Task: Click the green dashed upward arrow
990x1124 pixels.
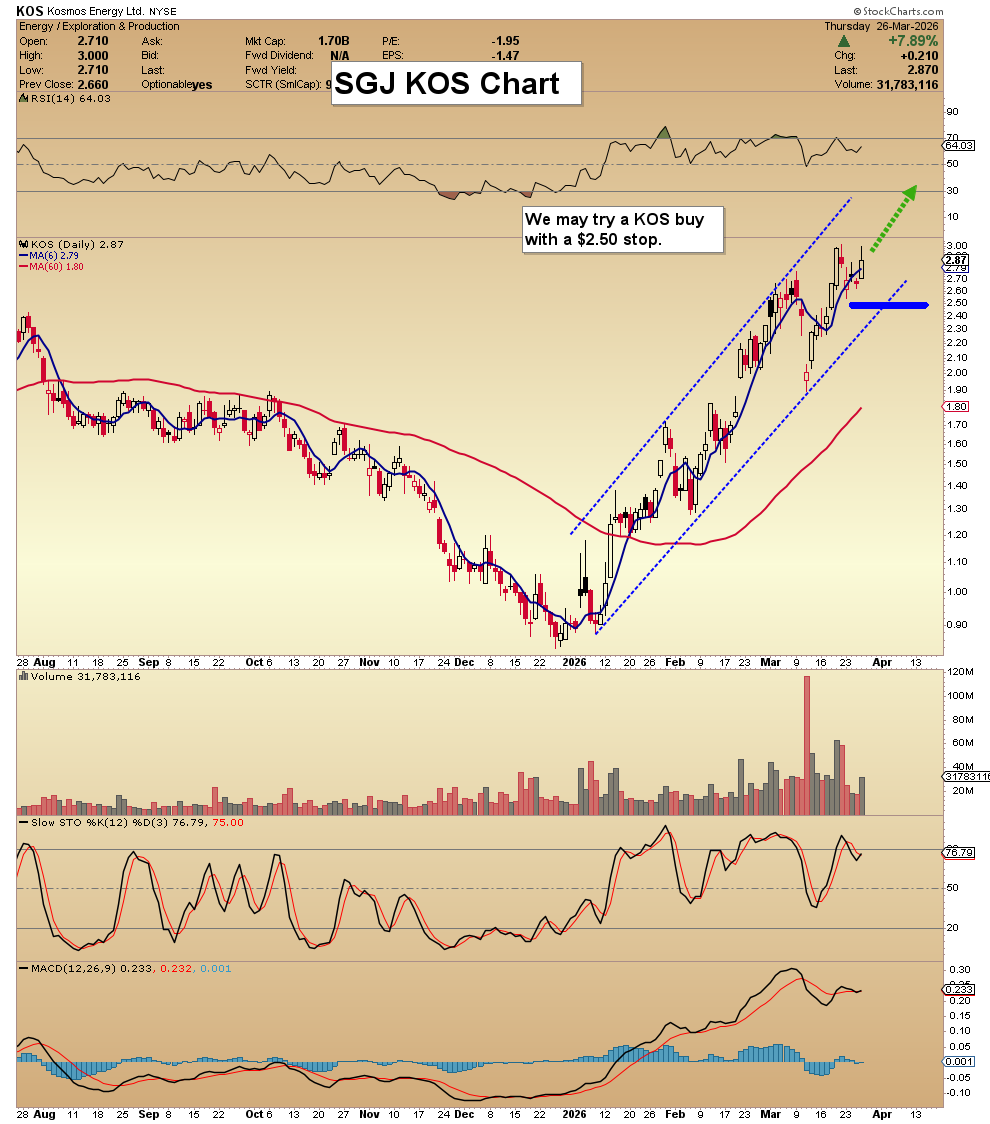Action: (x=891, y=218)
